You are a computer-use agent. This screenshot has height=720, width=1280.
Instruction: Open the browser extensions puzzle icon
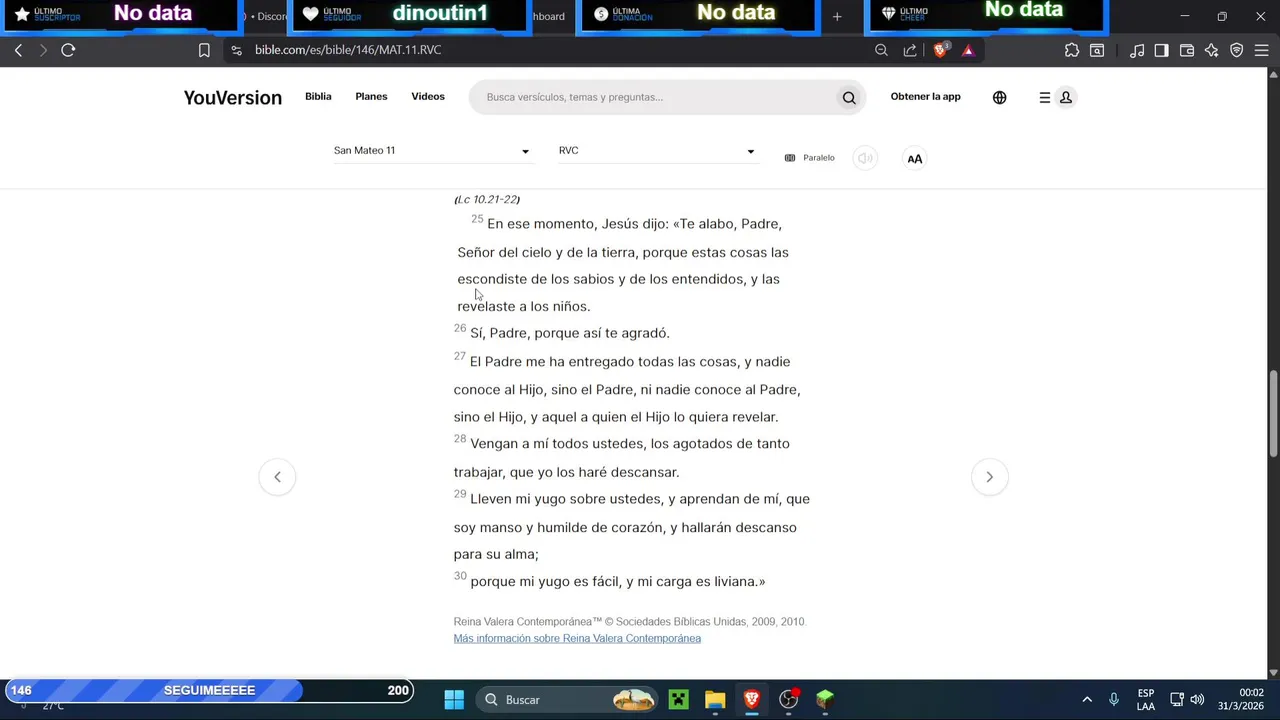pyautogui.click(x=1072, y=50)
